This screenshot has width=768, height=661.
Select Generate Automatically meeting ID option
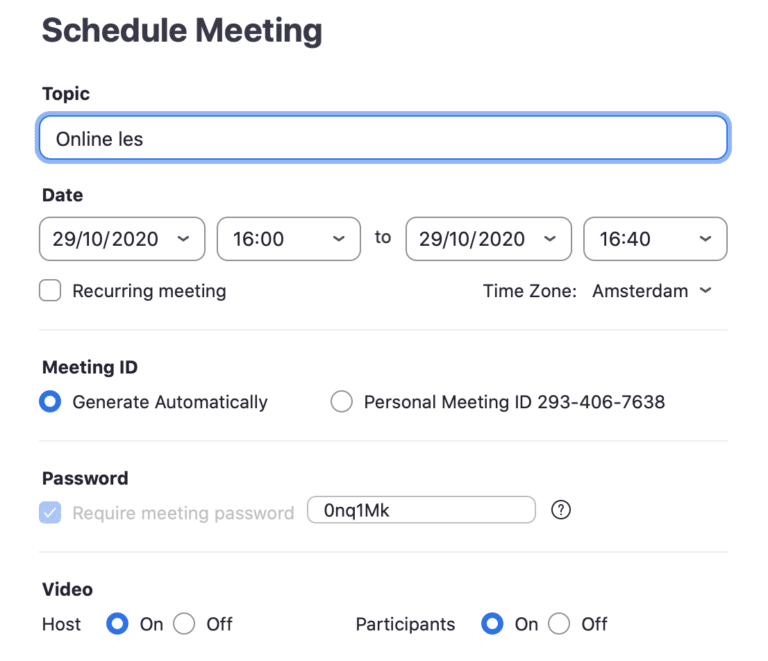(50, 401)
